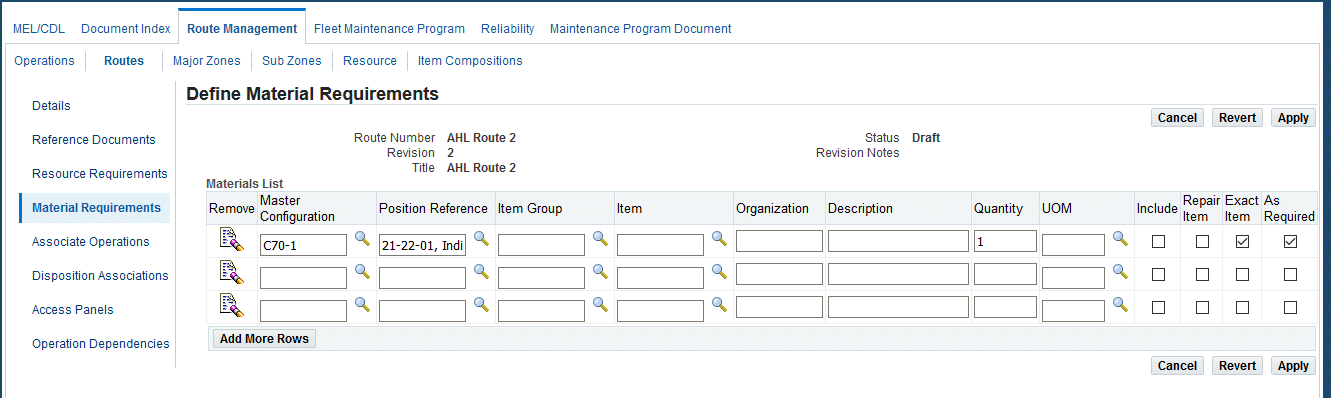Go to Resource Requirements page
The height and width of the screenshot is (398, 1331).
tap(100, 174)
